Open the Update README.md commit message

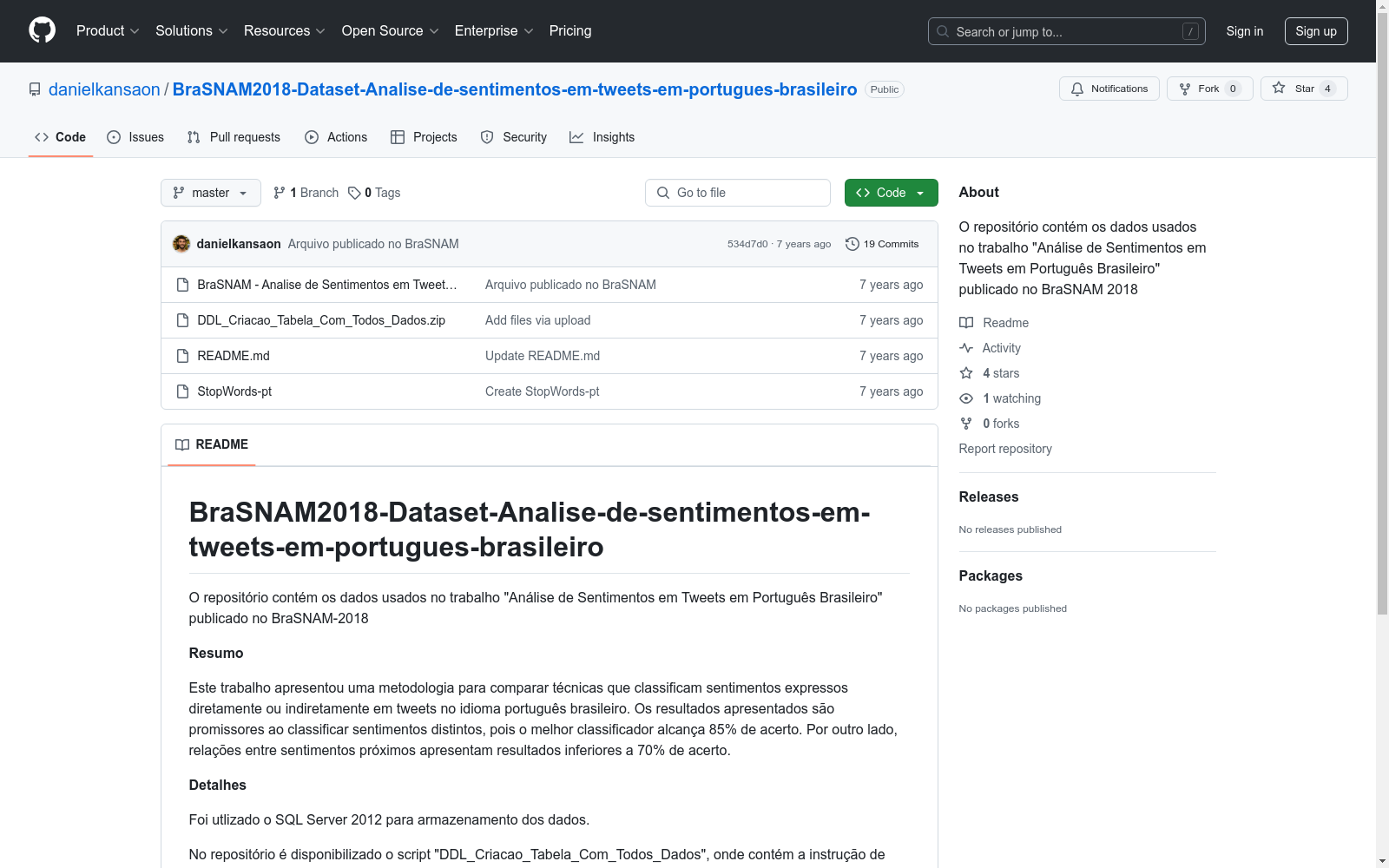coord(543,356)
